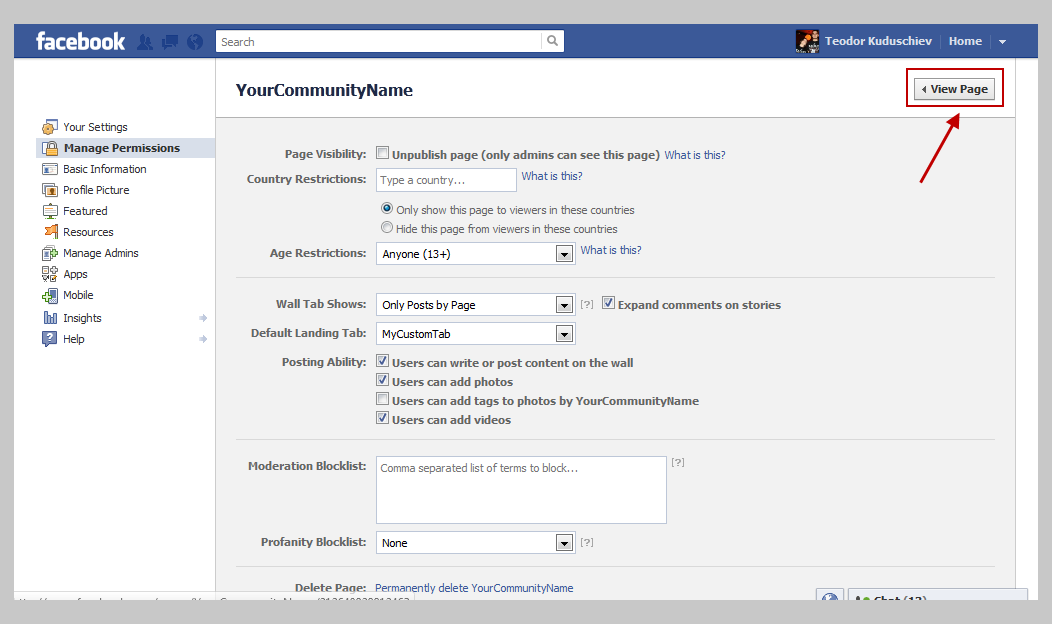
Task: Click the Apps sidebar icon
Action: [50, 274]
